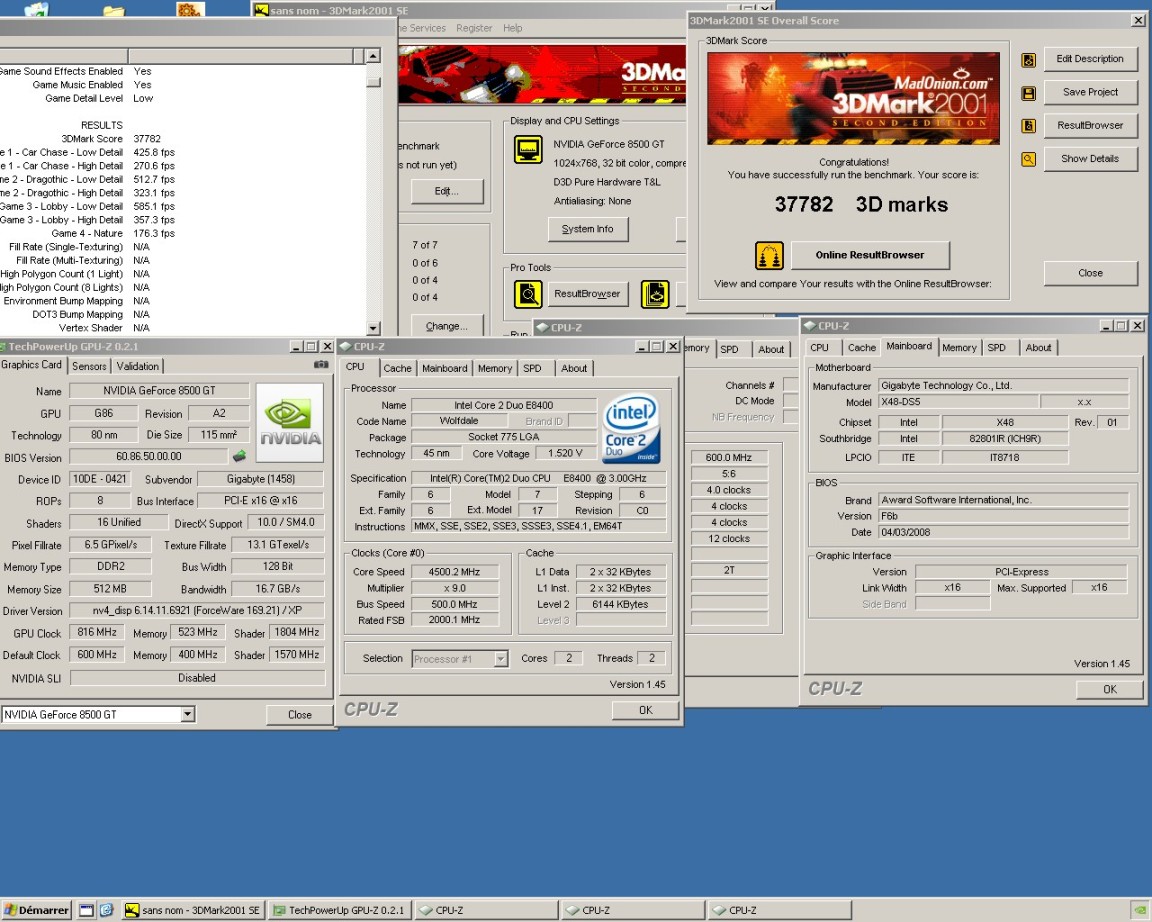This screenshot has height=922, width=1152.
Task: Click the Internet Explorer quick launch icon
Action: click(x=107, y=910)
